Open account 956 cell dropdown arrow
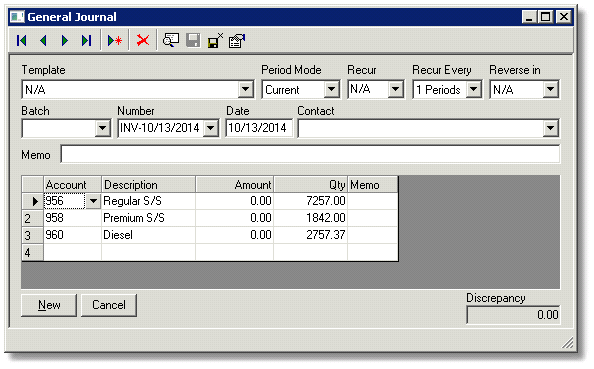Viewport: 594px width, 369px height. pyautogui.click(x=93, y=201)
